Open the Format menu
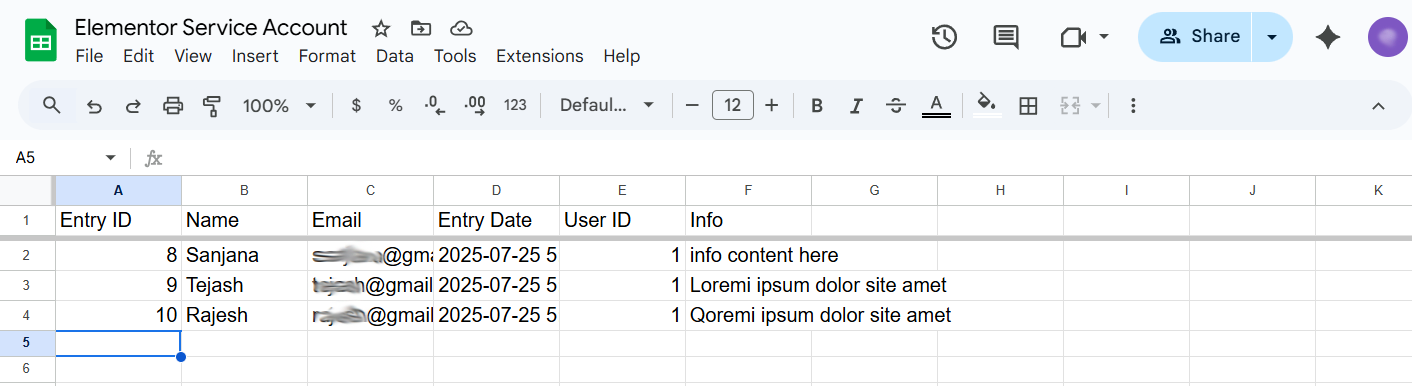The image size is (1412, 386). click(x=327, y=56)
